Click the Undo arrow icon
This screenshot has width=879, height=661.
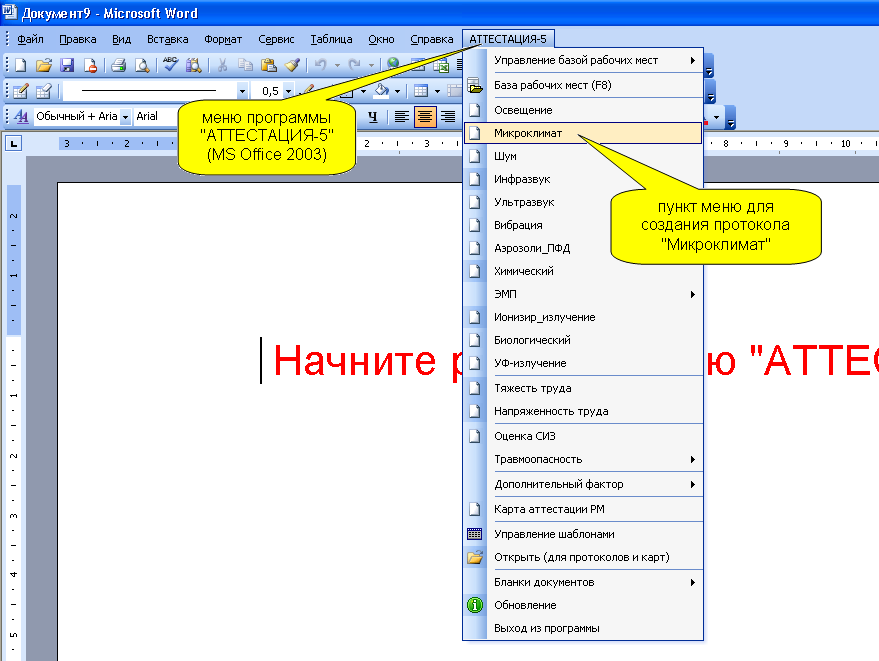tap(321, 65)
